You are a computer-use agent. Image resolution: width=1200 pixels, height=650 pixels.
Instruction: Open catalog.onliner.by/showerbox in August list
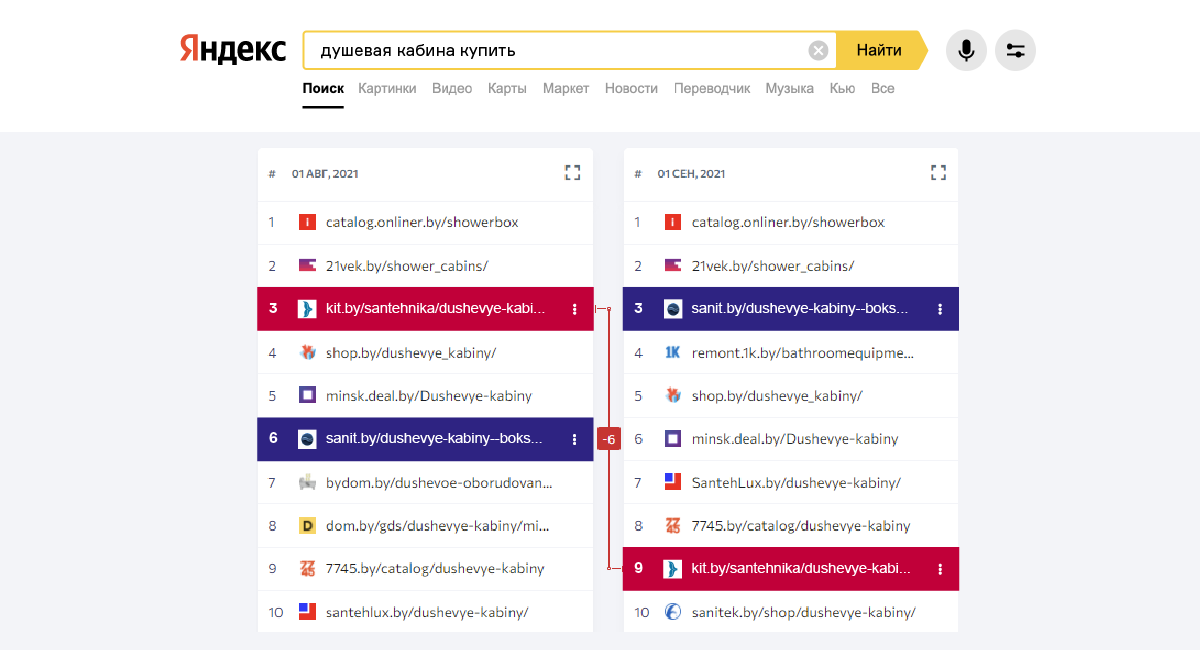pos(422,222)
